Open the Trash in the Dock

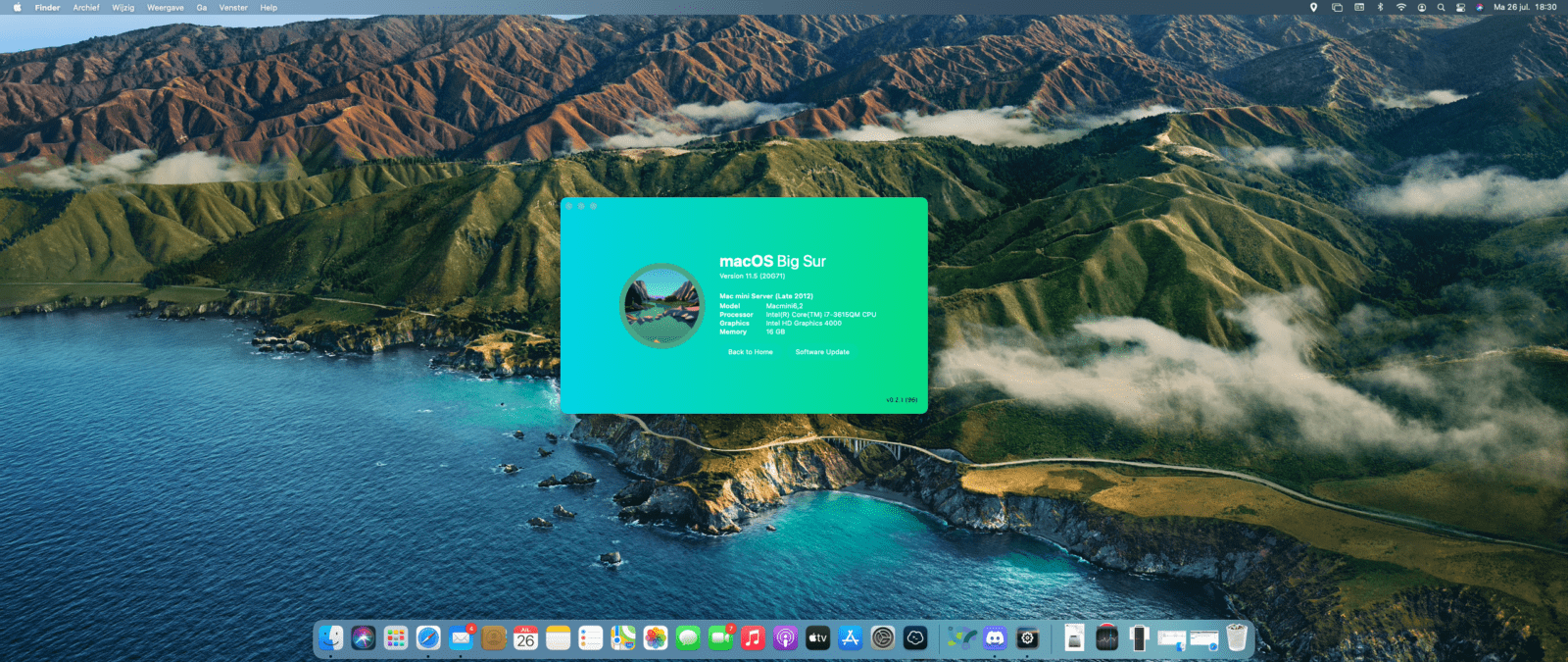1237,638
